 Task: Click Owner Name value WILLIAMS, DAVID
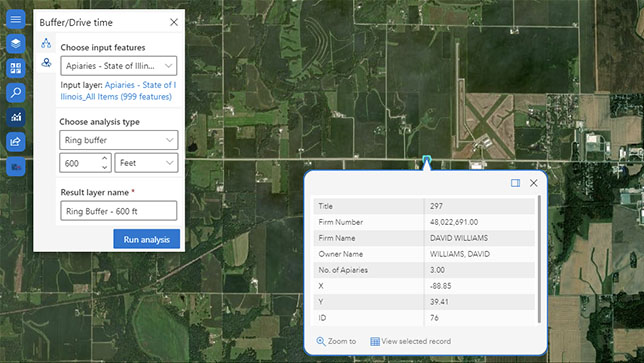click(x=460, y=254)
